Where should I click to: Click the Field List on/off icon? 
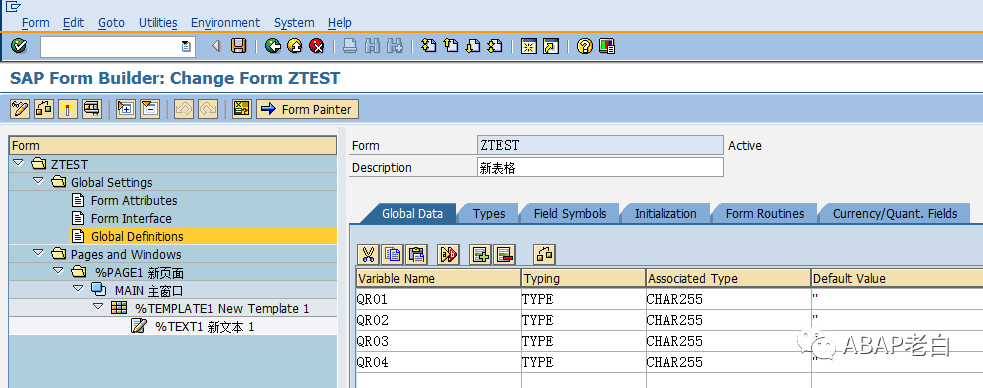(x=241, y=108)
